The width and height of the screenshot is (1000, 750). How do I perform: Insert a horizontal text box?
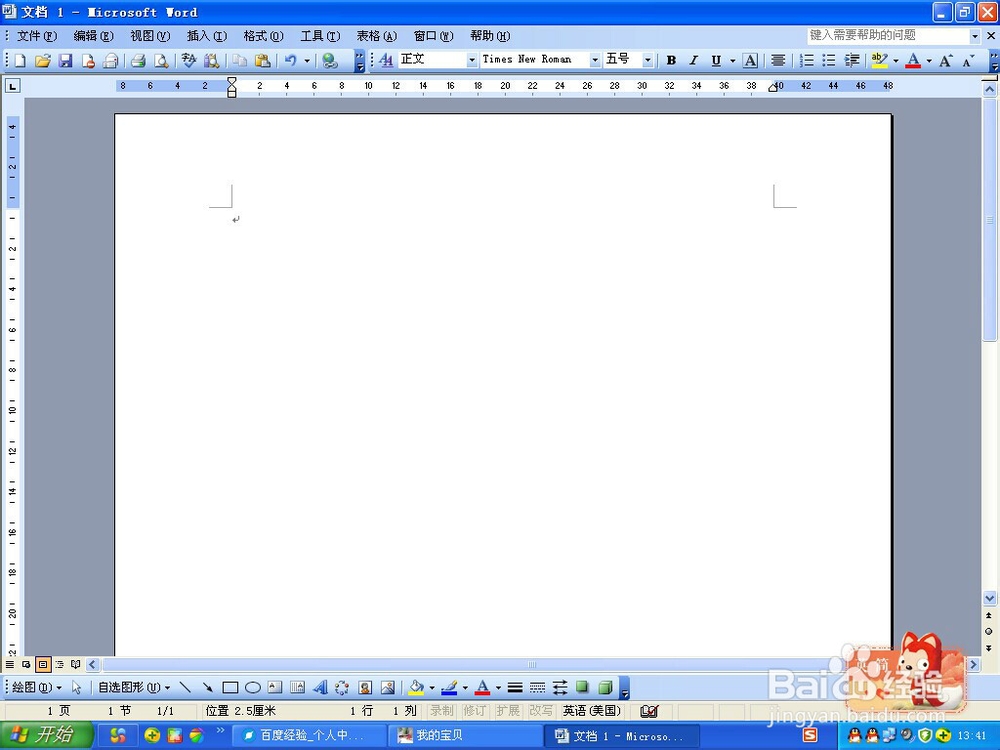[275, 687]
